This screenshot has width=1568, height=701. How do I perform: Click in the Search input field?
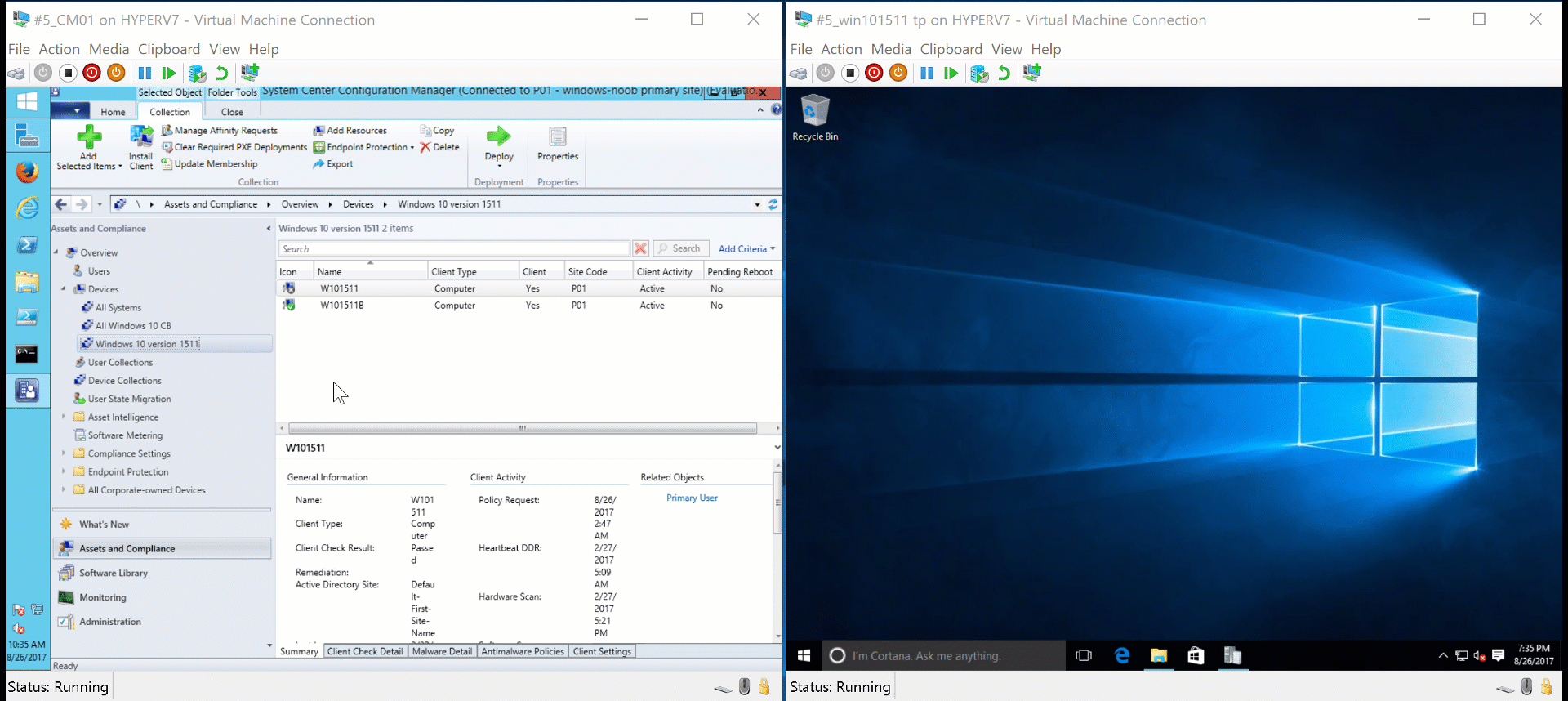click(454, 248)
